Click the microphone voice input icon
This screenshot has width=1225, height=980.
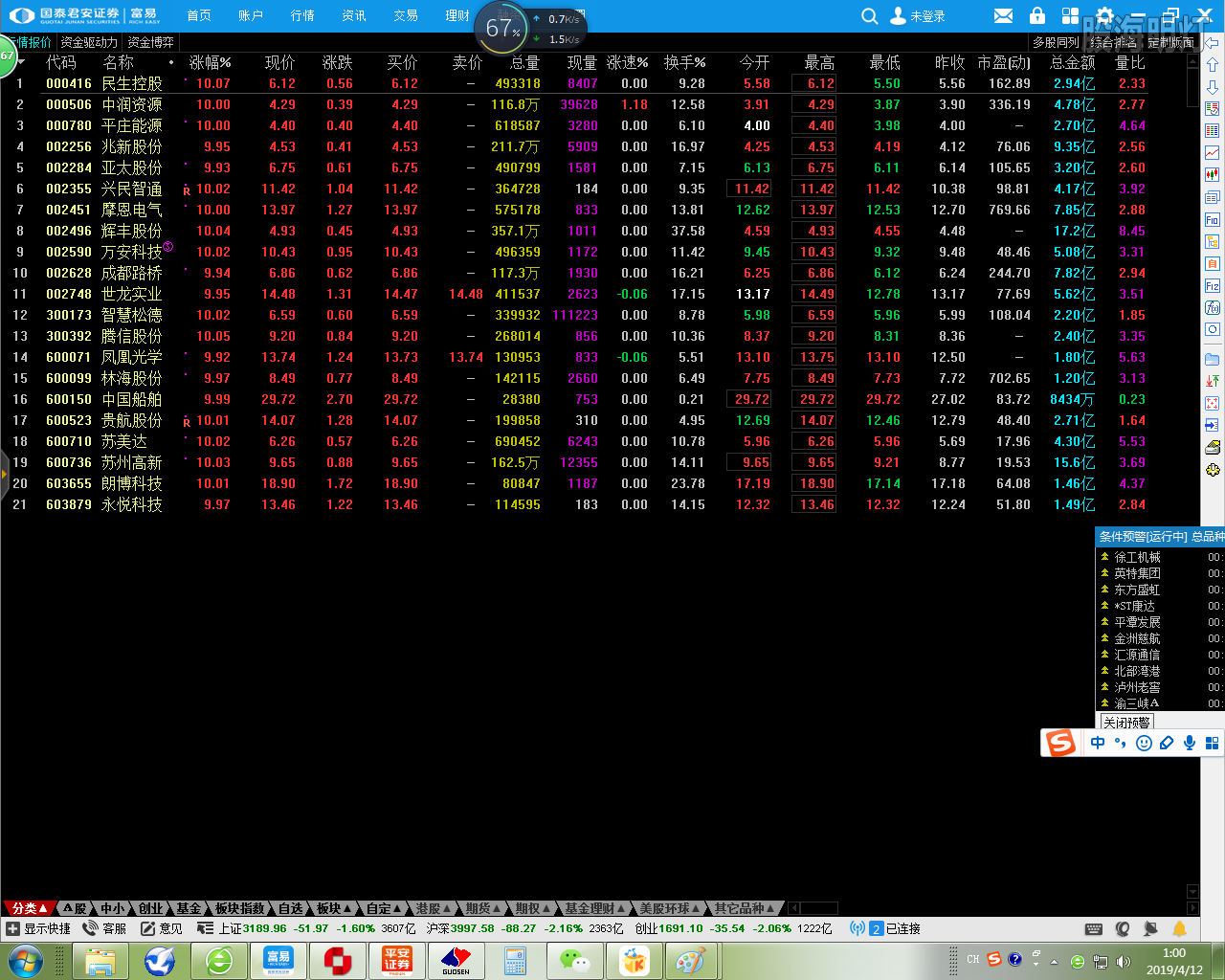(1190, 743)
